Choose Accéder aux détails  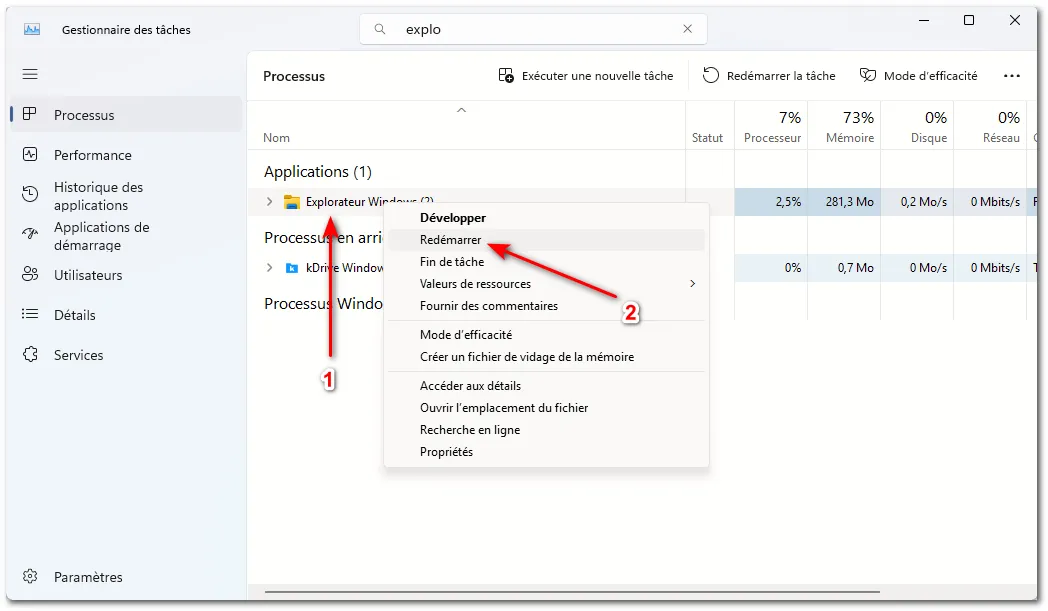(x=546, y=386)
